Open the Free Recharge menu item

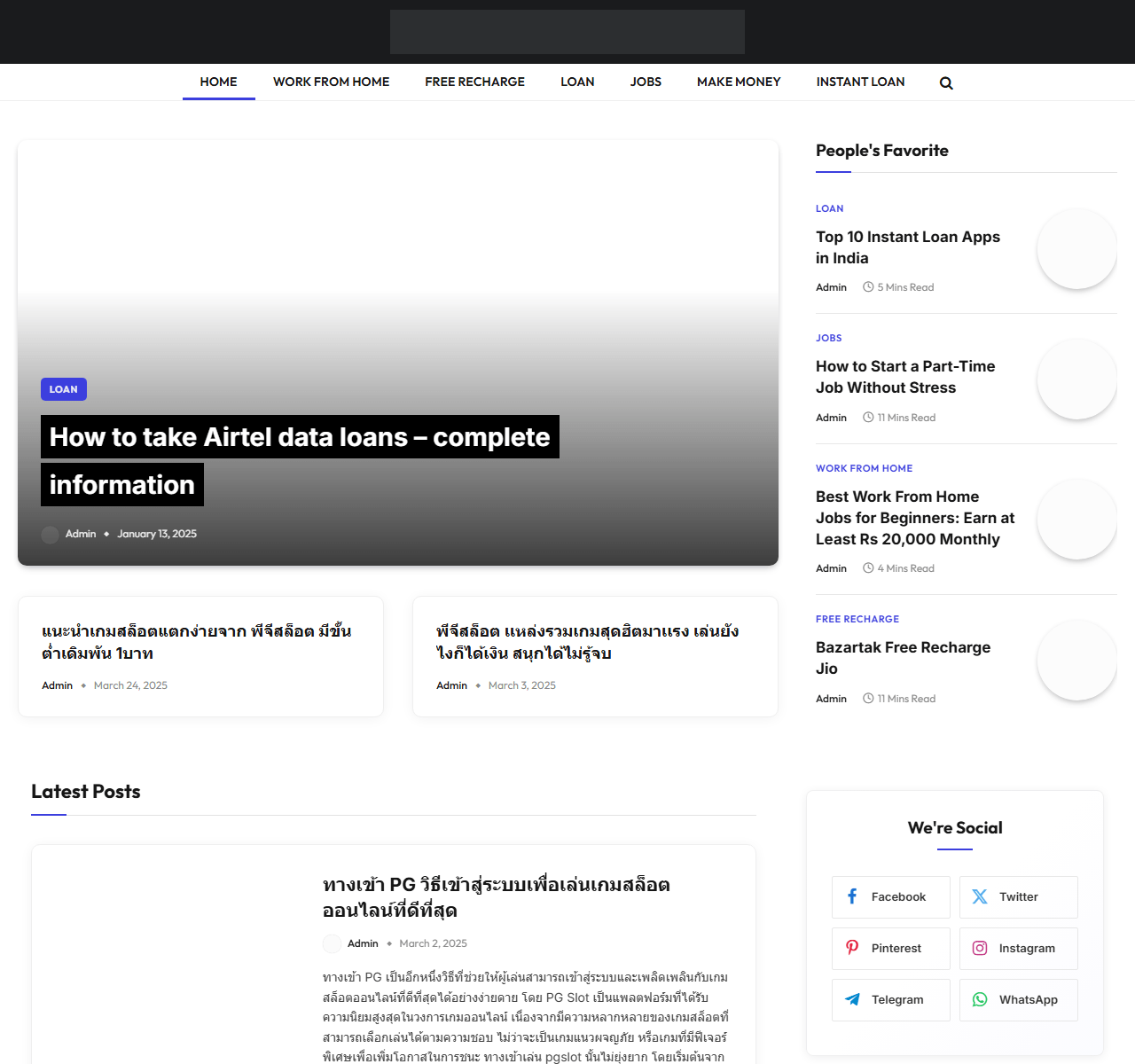(474, 82)
